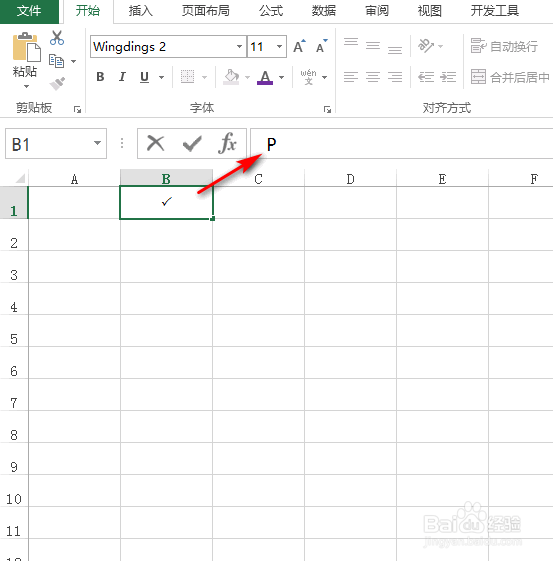Click the Copy icon

coord(57,61)
